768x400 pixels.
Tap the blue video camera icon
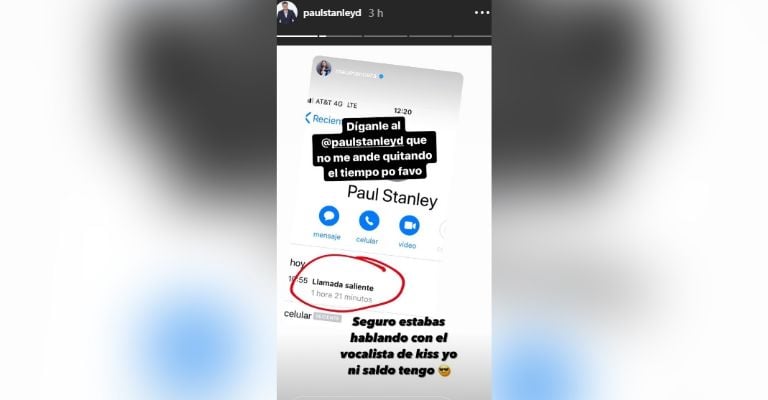(x=409, y=226)
